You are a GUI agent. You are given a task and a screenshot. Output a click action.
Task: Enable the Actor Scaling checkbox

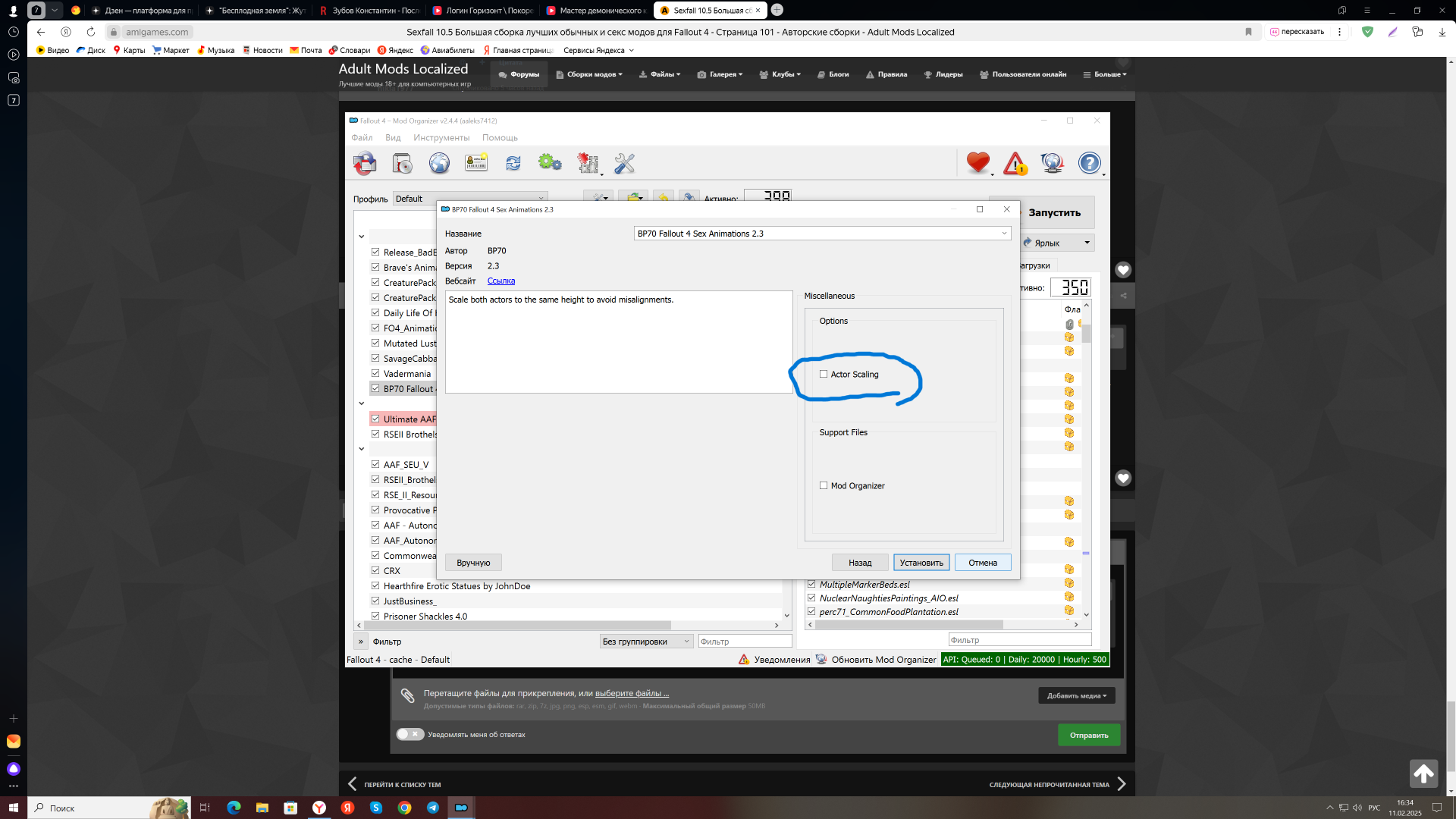pyautogui.click(x=824, y=375)
